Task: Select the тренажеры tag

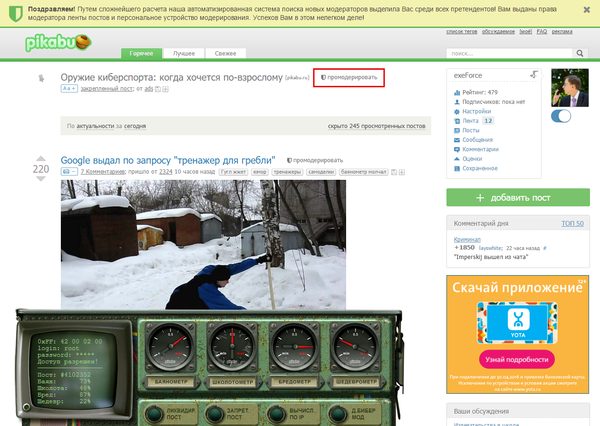Action: [287, 172]
